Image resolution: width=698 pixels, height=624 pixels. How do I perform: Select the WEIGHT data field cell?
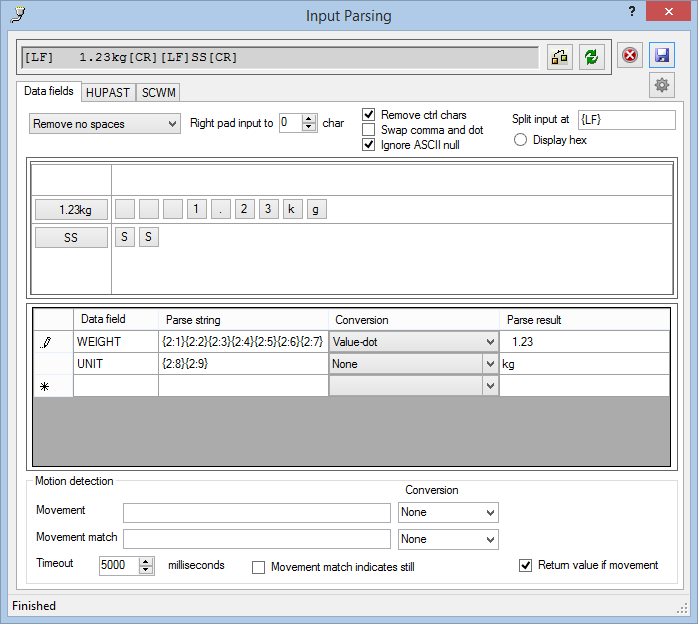click(116, 342)
